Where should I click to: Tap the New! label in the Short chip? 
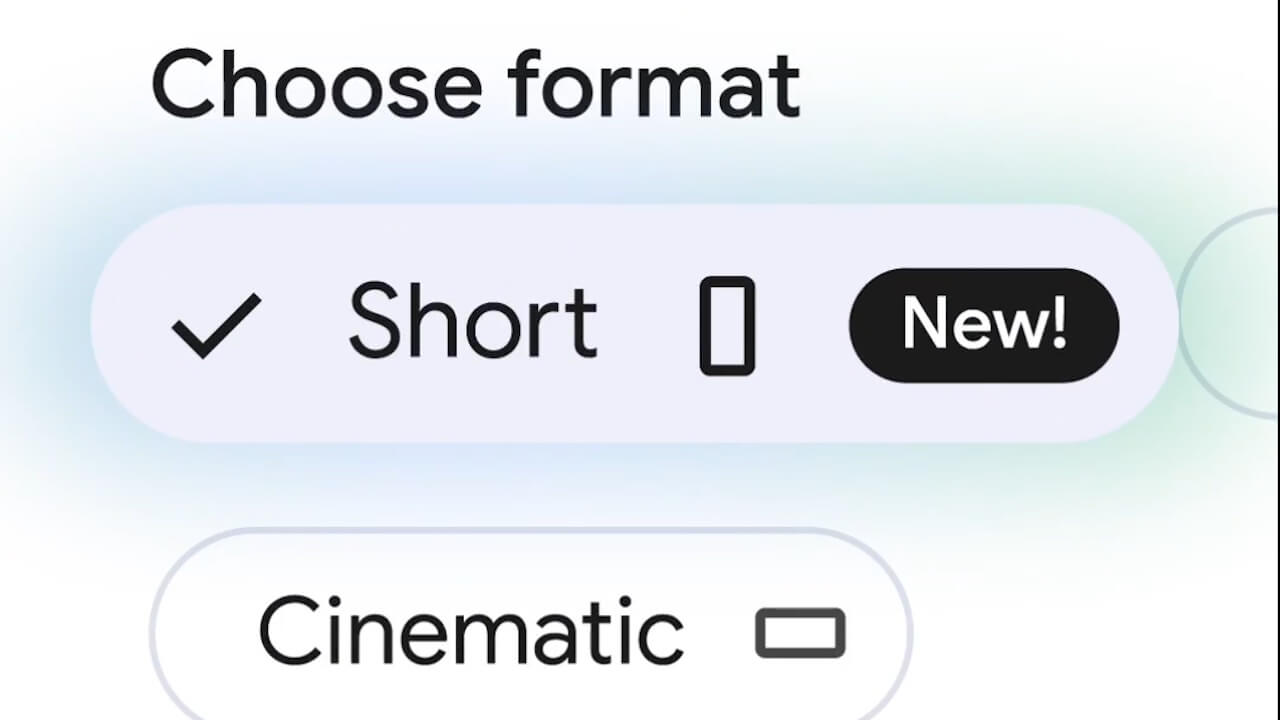[984, 325]
